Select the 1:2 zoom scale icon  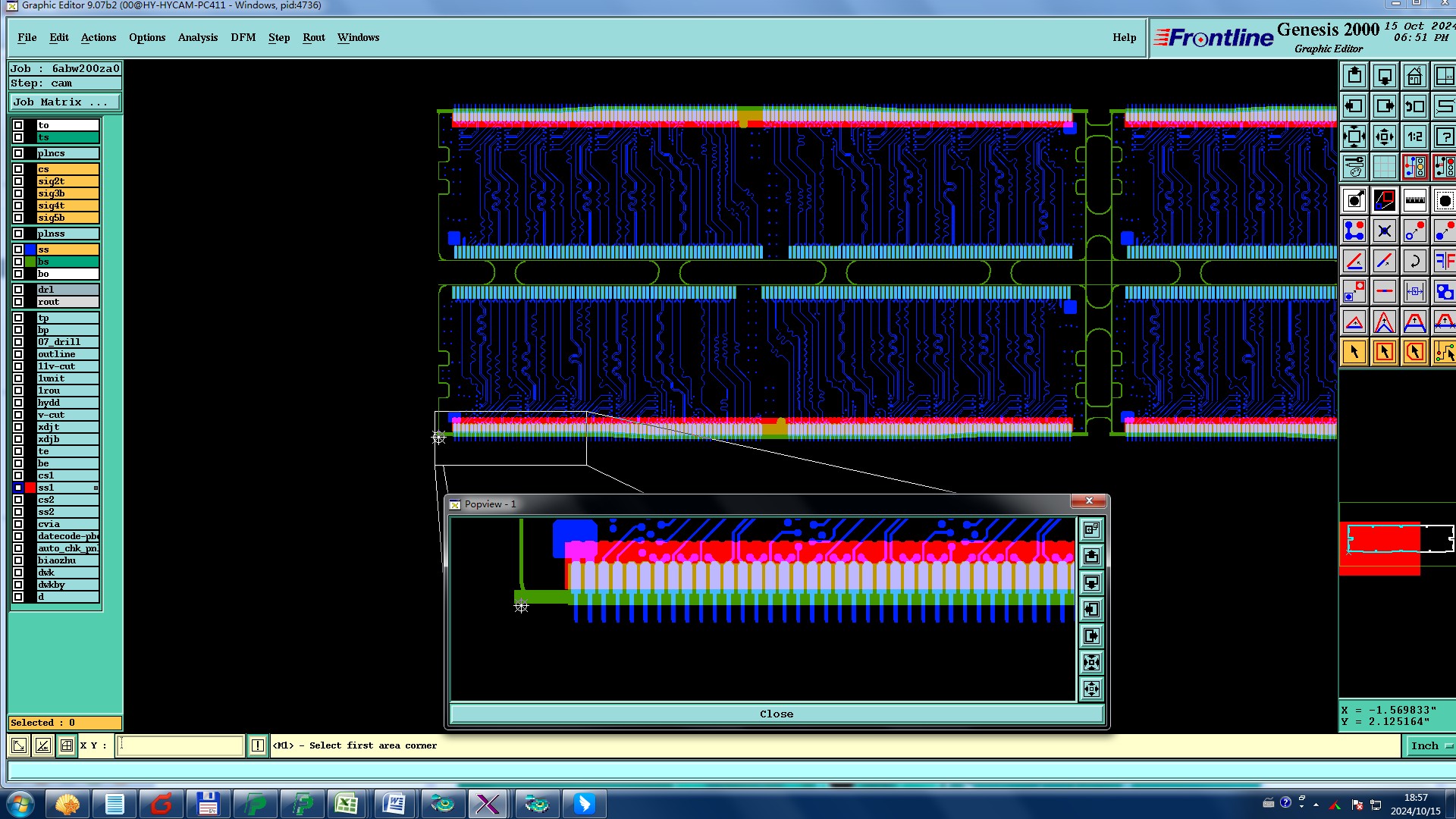1414,137
